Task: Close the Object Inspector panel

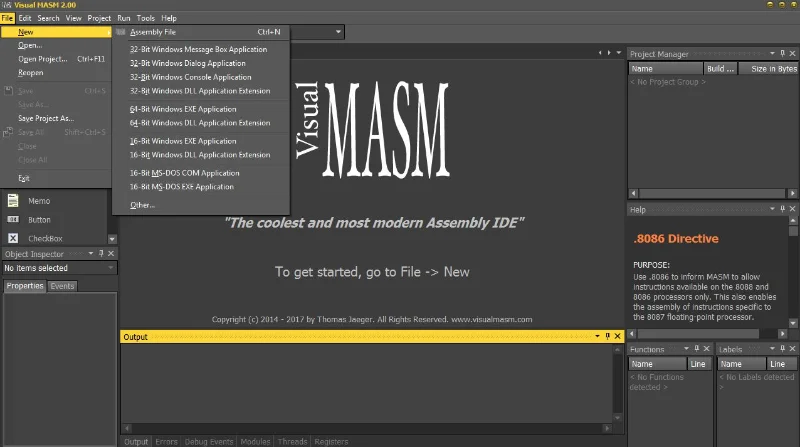Action: (x=111, y=253)
